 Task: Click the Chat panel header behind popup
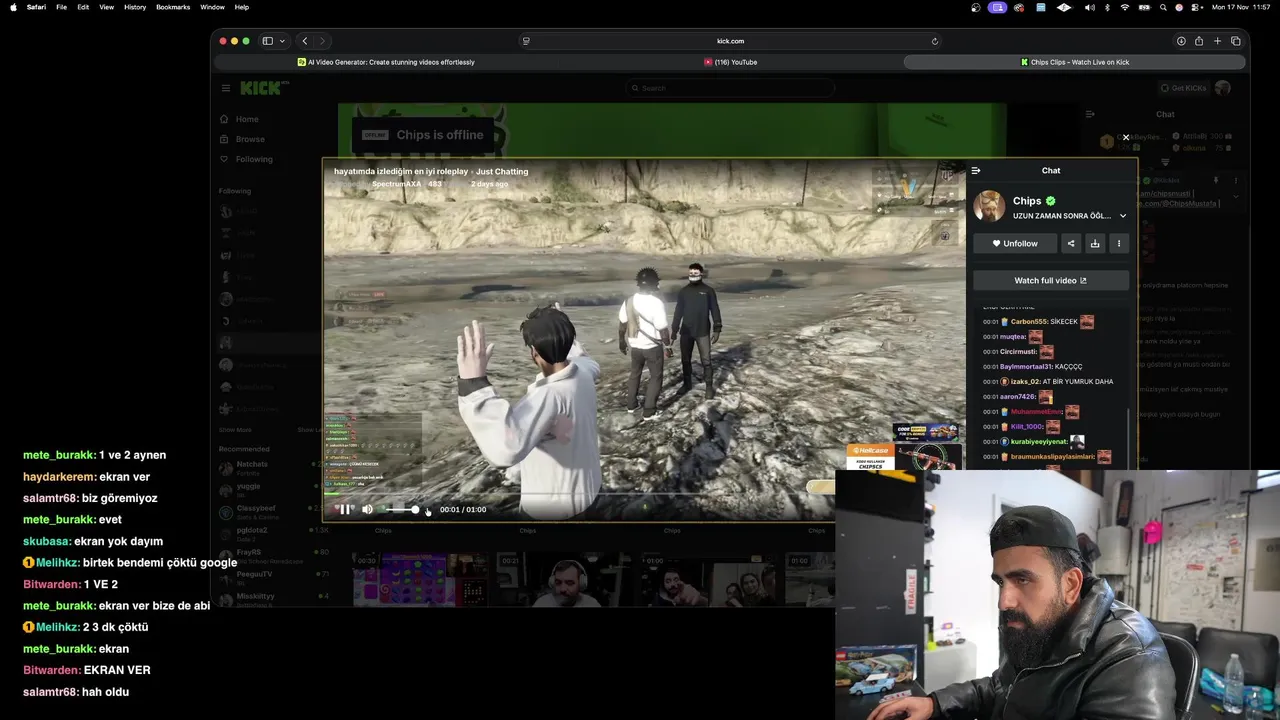point(1165,114)
